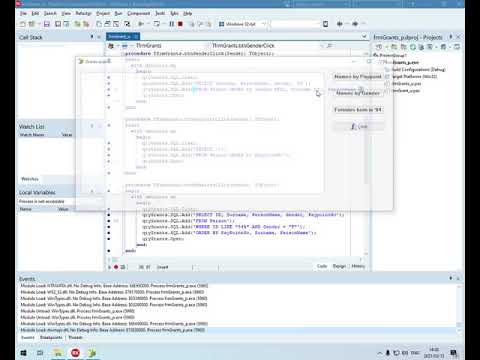Expand the editor tab list chevron
Screen dimensions: 480x360
[x=364, y=36]
